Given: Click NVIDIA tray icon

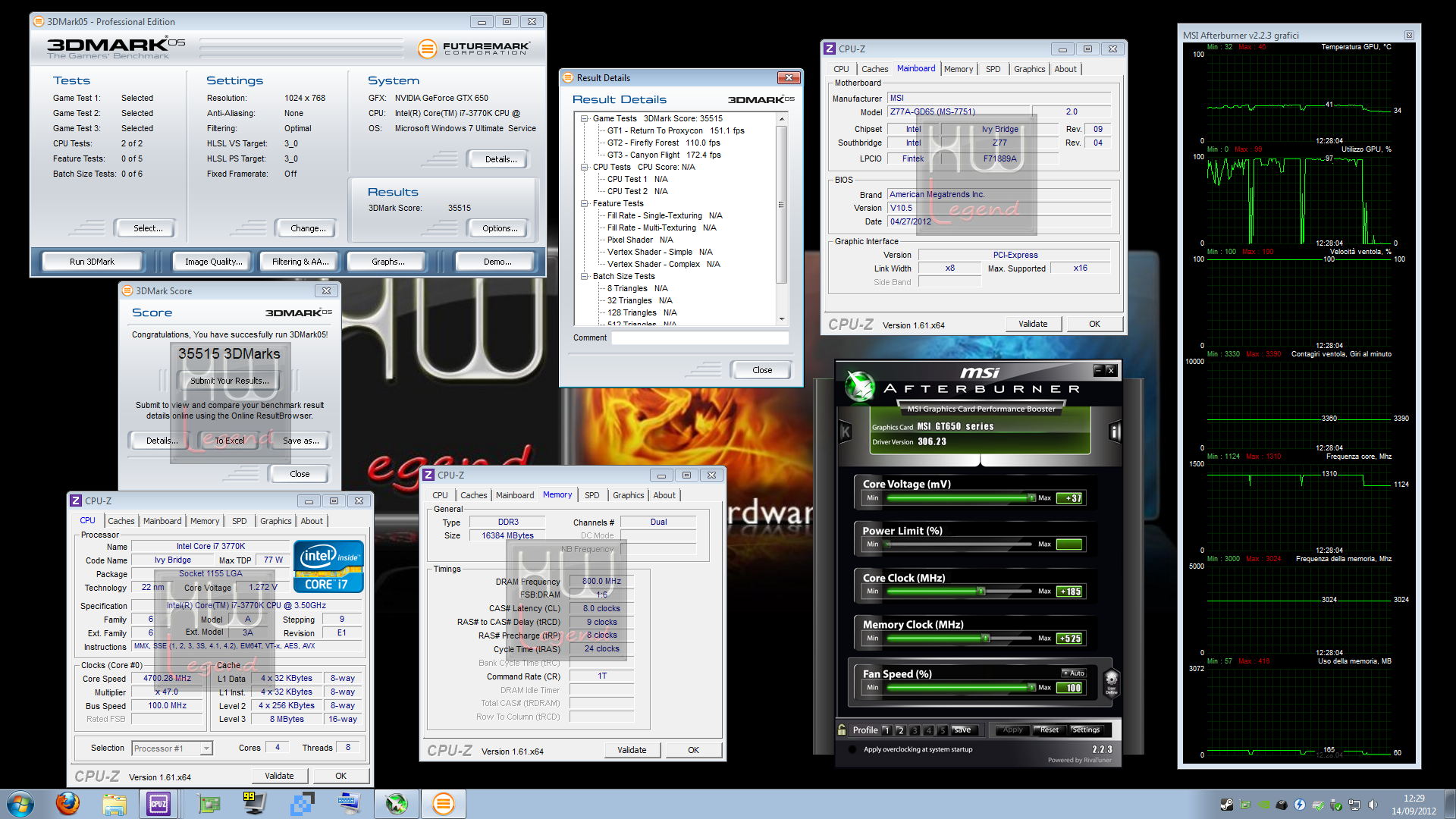Looking at the screenshot, I should (x=1263, y=805).
